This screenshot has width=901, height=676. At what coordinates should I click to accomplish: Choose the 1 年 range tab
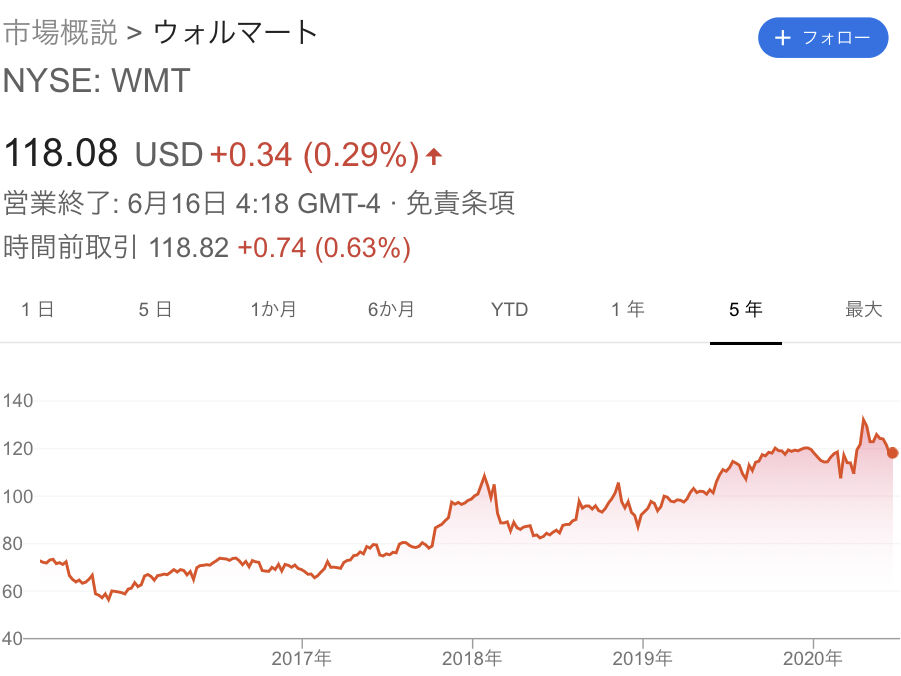click(627, 309)
